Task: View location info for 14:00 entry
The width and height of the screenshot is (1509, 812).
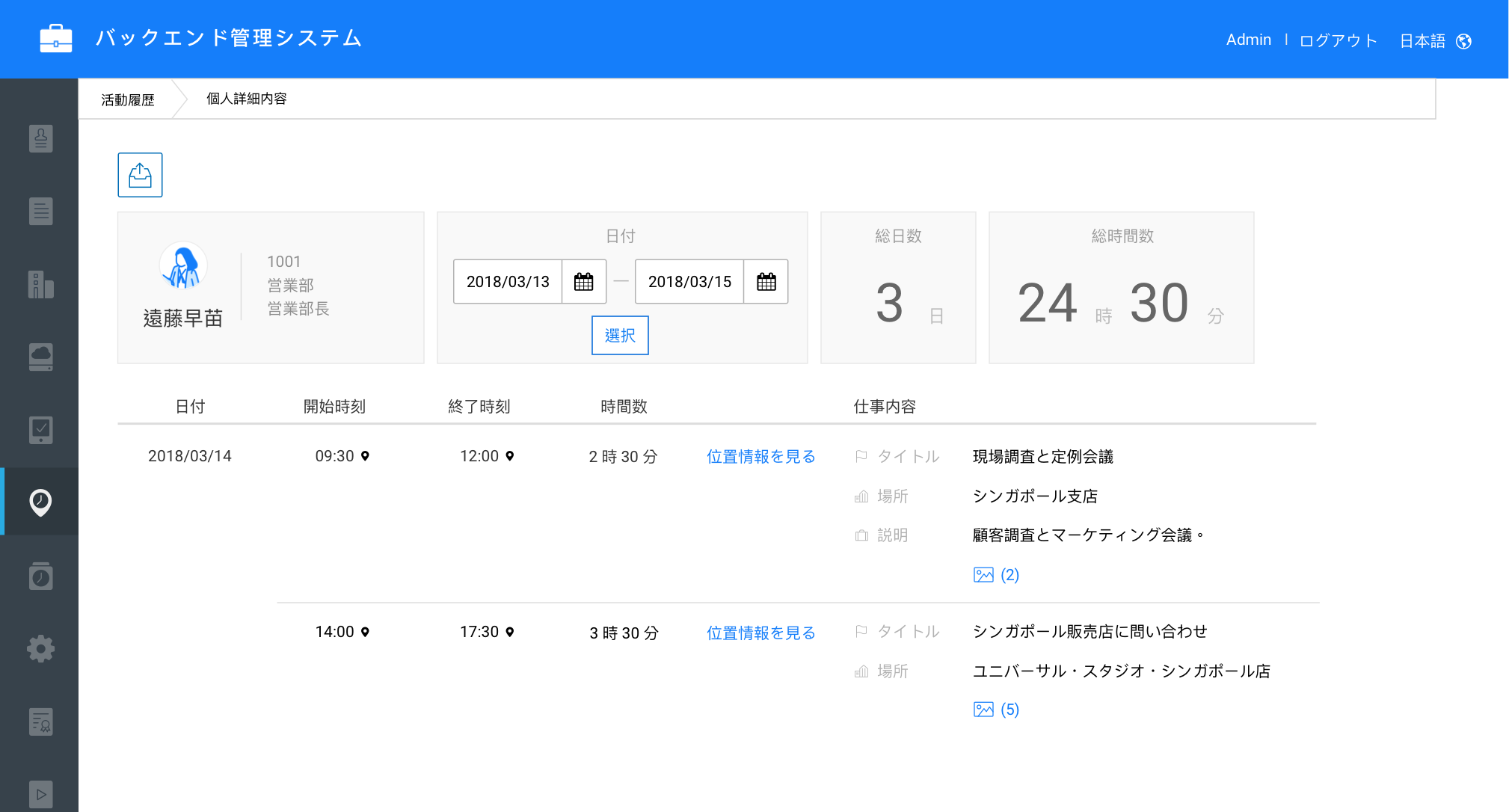Action: (x=760, y=633)
